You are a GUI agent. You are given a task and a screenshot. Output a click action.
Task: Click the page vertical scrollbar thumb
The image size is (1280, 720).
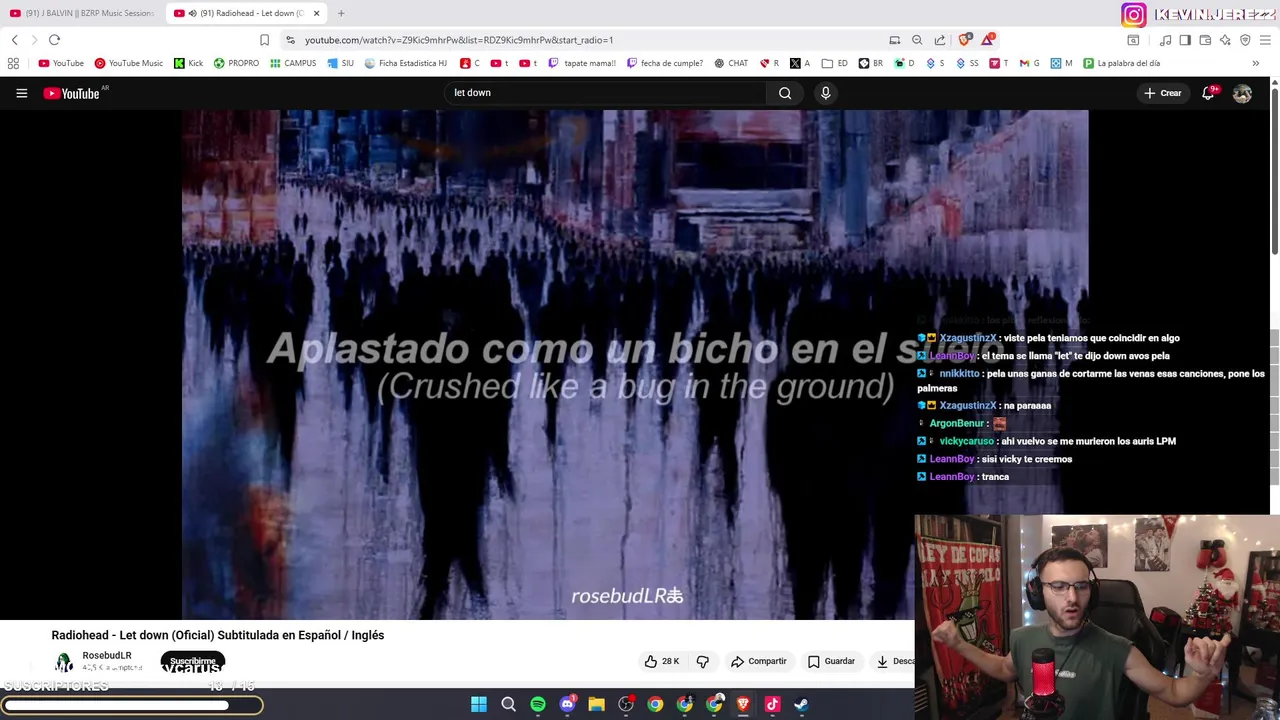[x=1275, y=170]
